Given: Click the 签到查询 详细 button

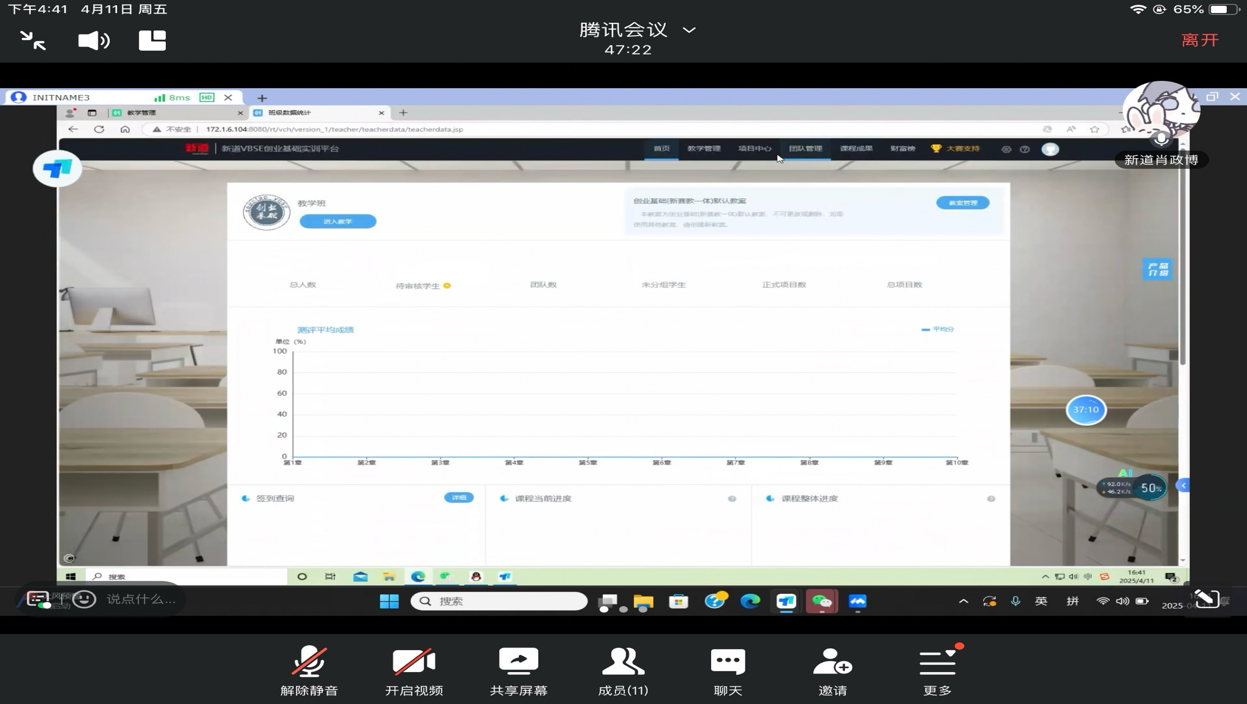Looking at the screenshot, I should 459,498.
